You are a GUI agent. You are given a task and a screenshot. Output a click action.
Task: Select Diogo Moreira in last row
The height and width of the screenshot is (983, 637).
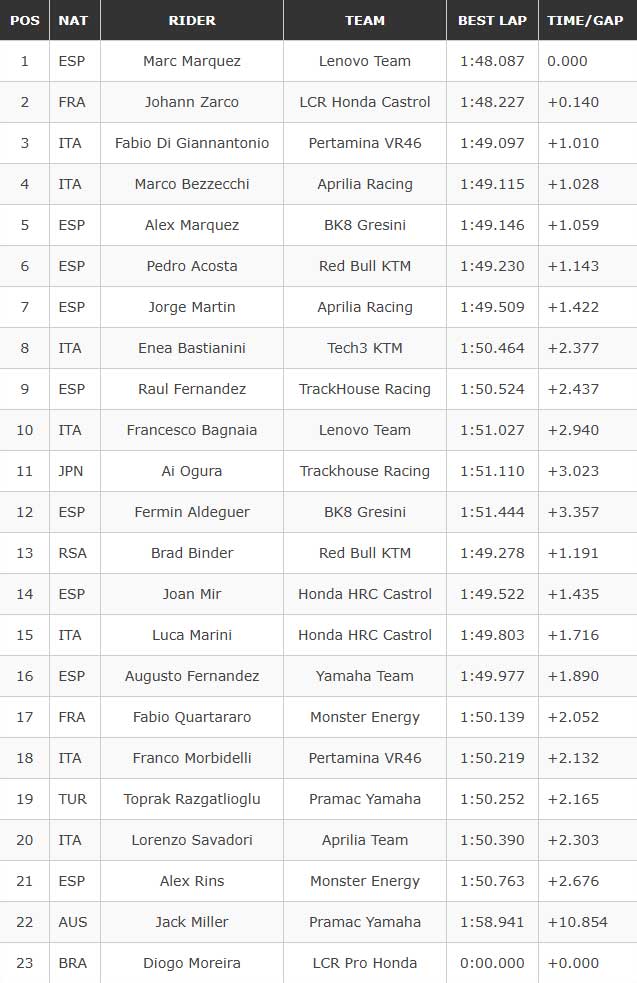tap(191, 963)
